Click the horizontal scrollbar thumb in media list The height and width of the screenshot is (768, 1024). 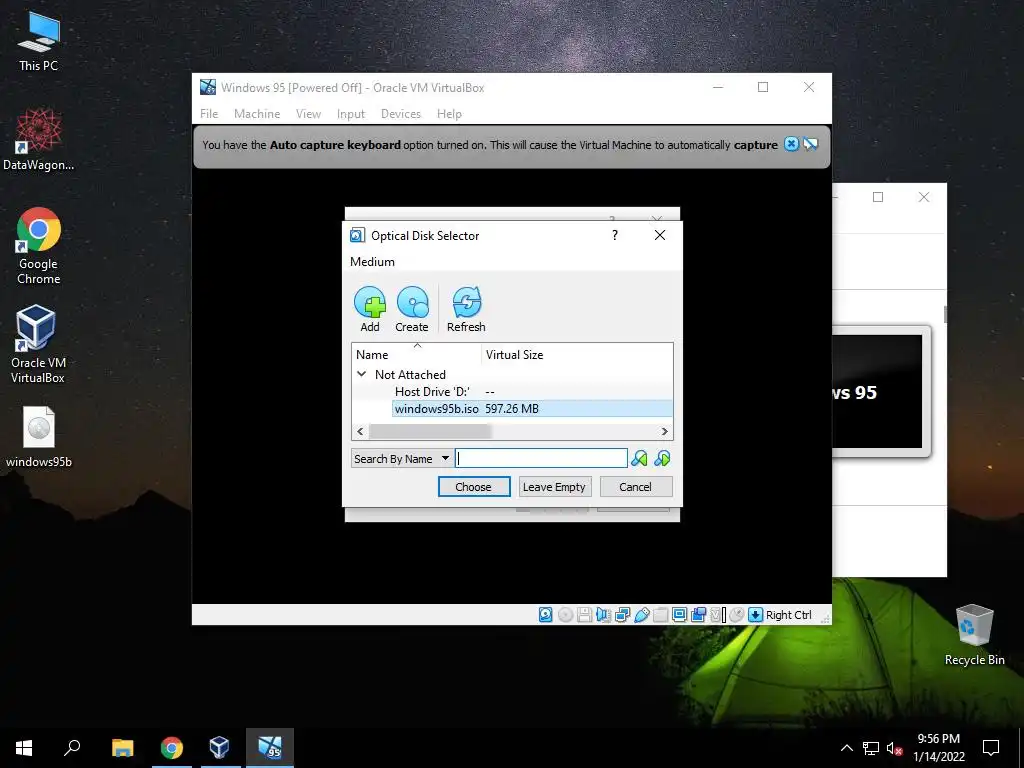(x=430, y=431)
